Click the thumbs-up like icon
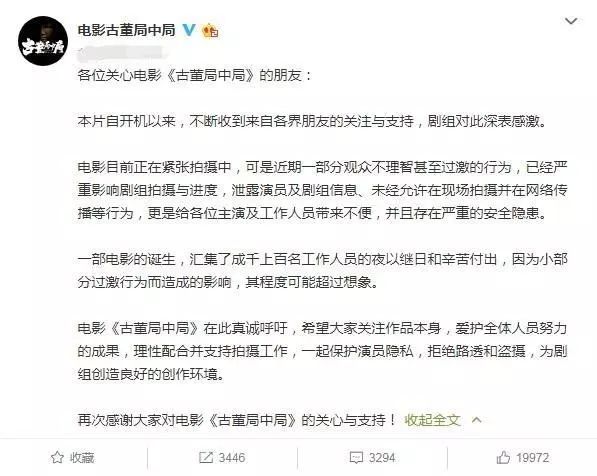Viewport: 597px width, 476px height. pos(503,457)
